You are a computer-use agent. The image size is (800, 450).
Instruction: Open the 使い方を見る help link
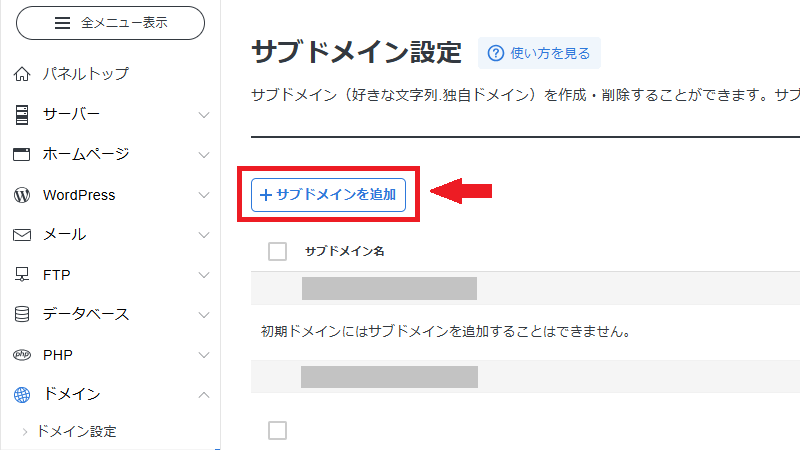click(539, 53)
